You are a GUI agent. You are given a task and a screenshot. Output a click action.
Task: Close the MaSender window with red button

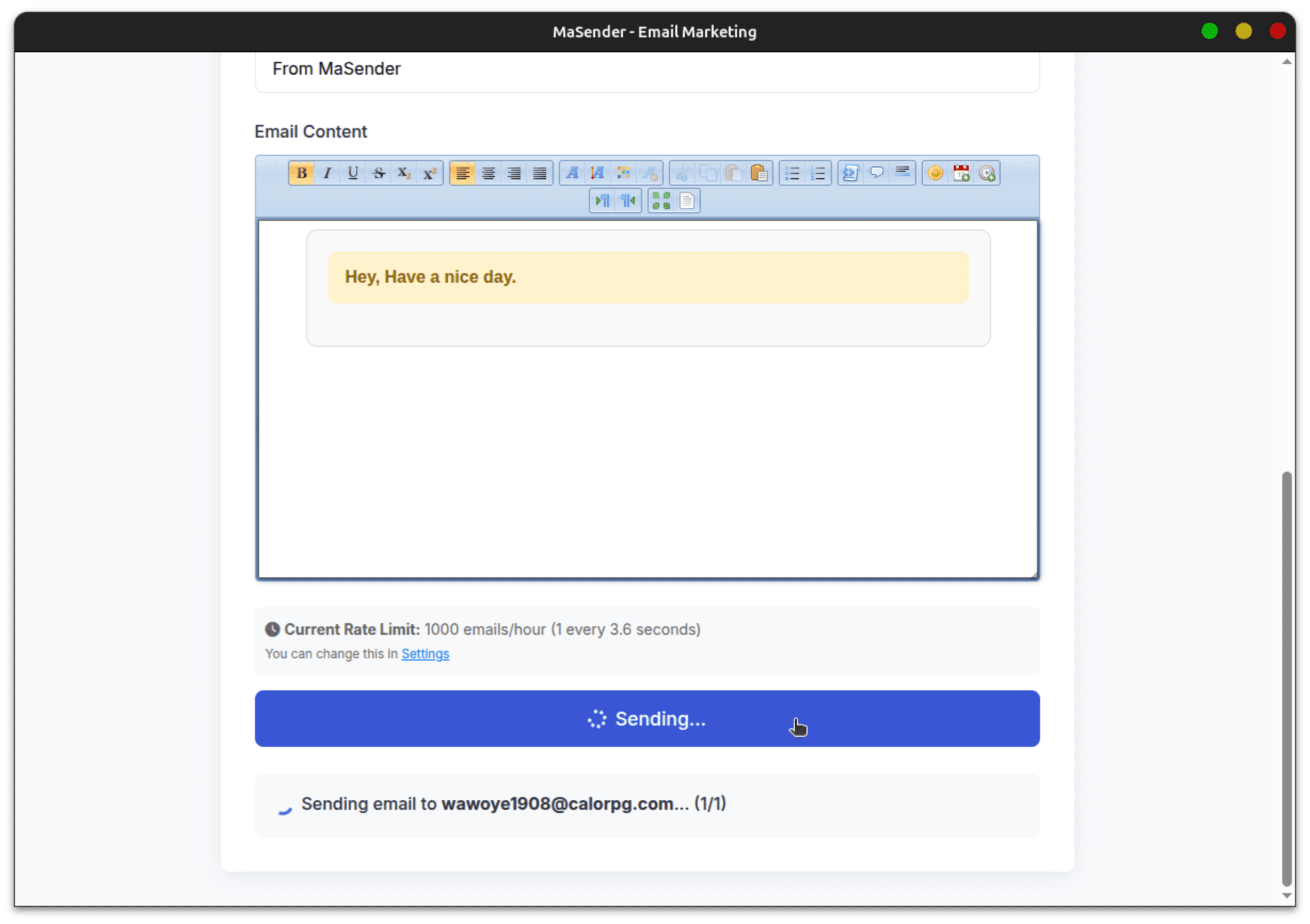pos(1277,31)
